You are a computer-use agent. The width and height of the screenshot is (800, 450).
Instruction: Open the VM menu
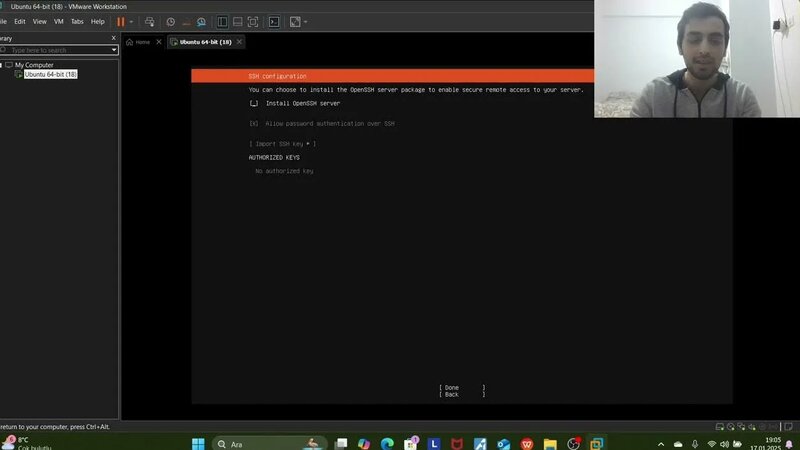pyautogui.click(x=59, y=21)
